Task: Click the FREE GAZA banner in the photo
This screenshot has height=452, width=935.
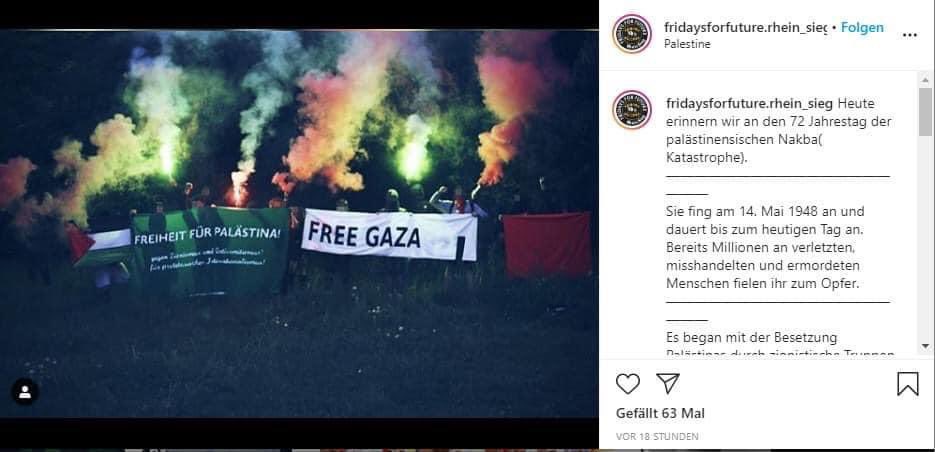Action: pyautogui.click(x=389, y=234)
